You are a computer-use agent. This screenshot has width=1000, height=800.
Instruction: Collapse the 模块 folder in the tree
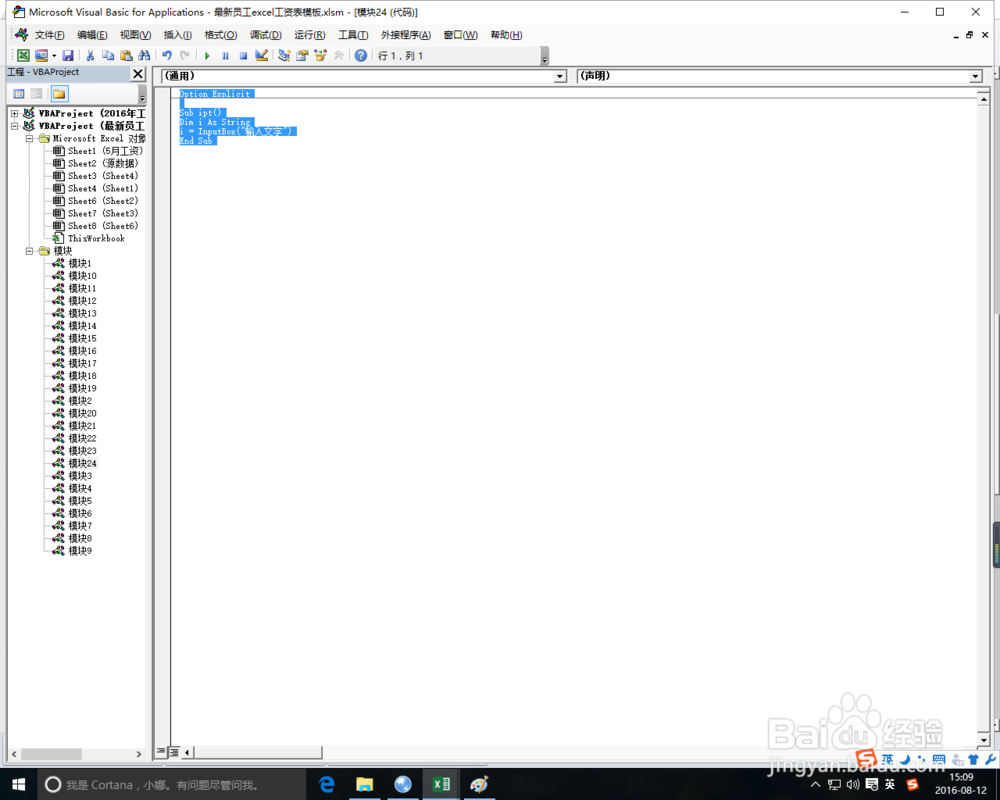tap(29, 251)
